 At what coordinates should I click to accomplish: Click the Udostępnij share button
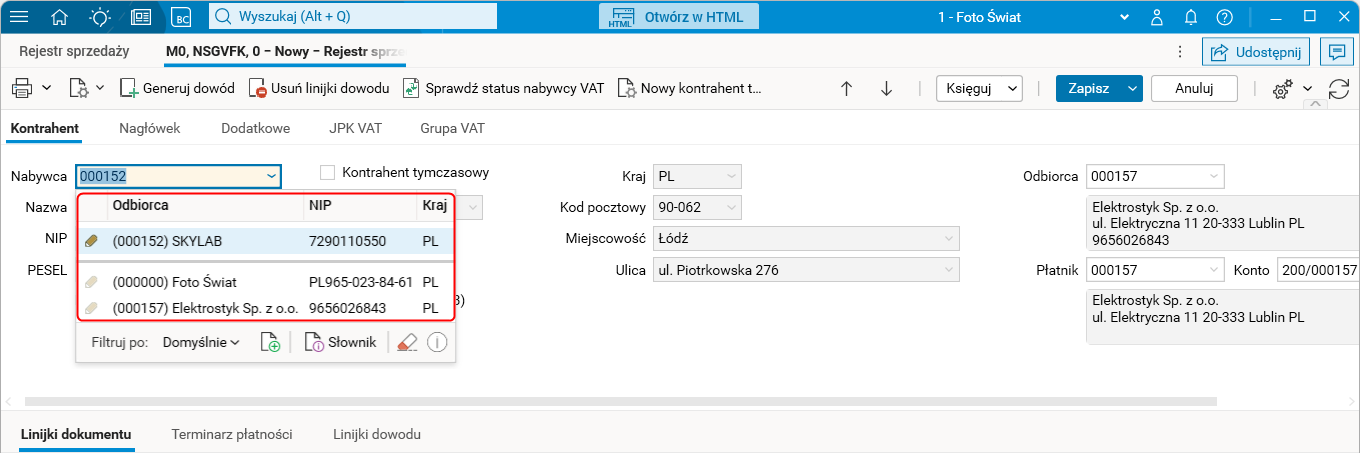[1257, 52]
